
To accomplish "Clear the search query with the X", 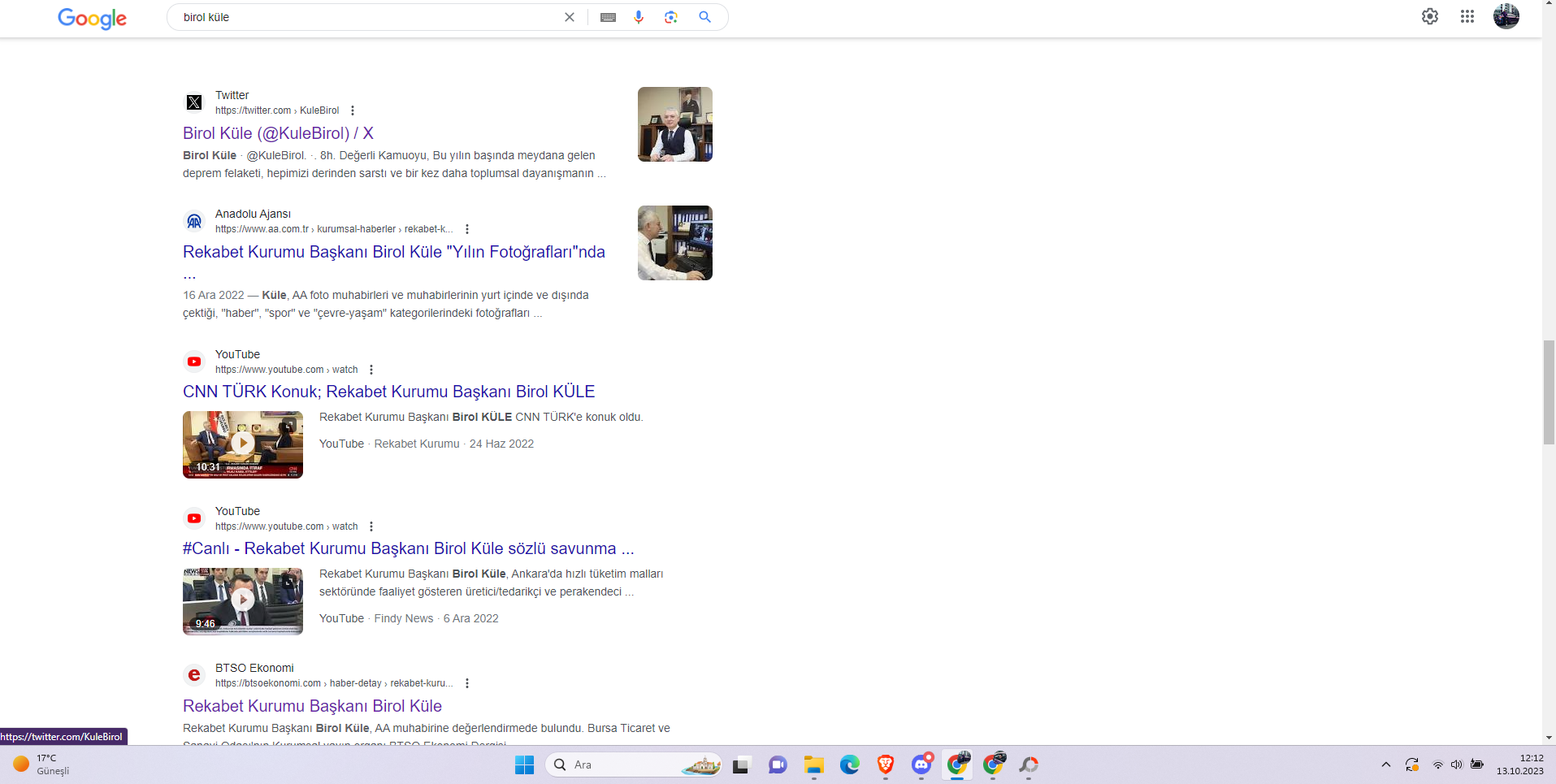I will (x=570, y=17).
